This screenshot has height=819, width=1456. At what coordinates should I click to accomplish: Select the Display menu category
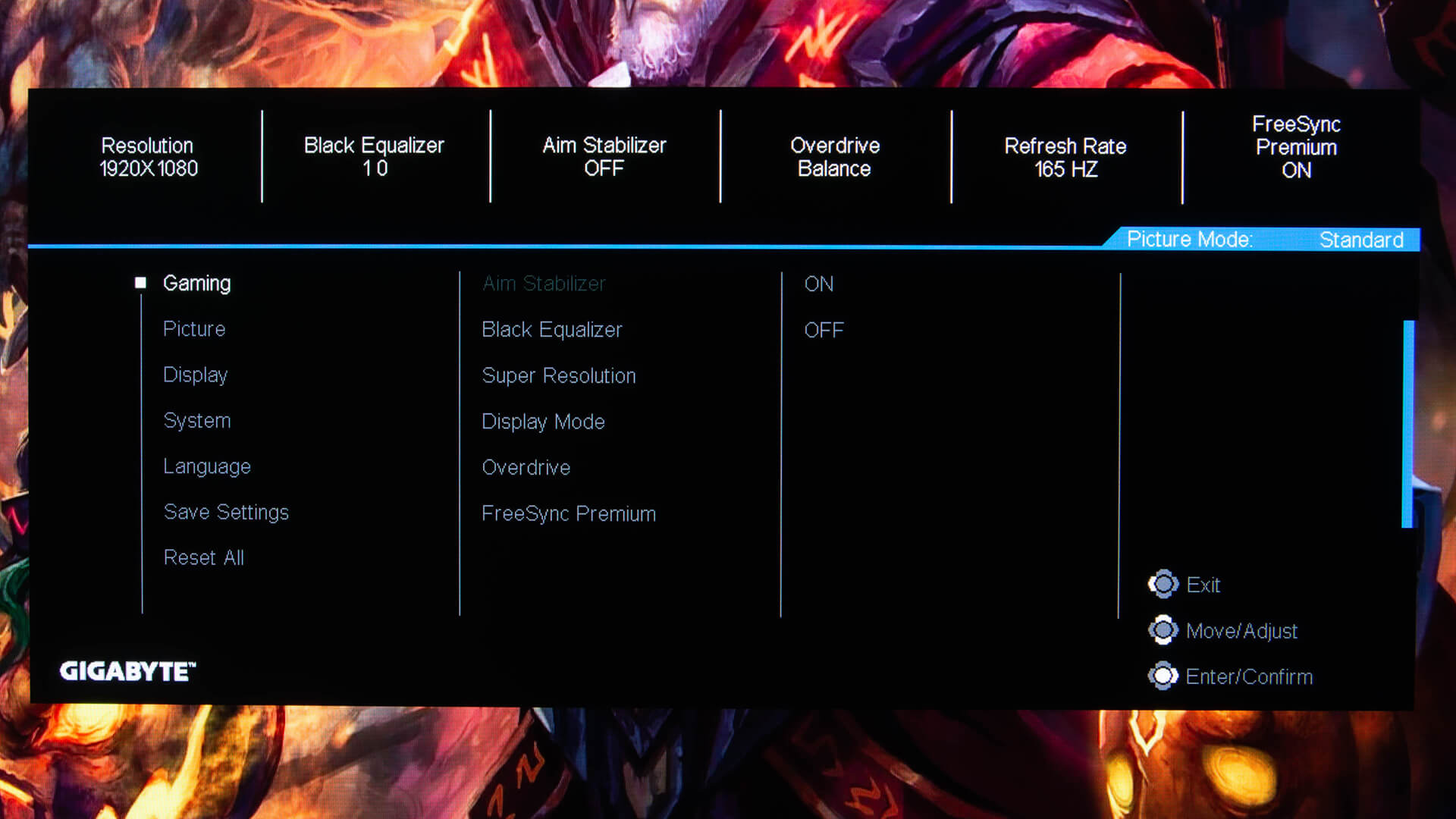click(x=195, y=375)
